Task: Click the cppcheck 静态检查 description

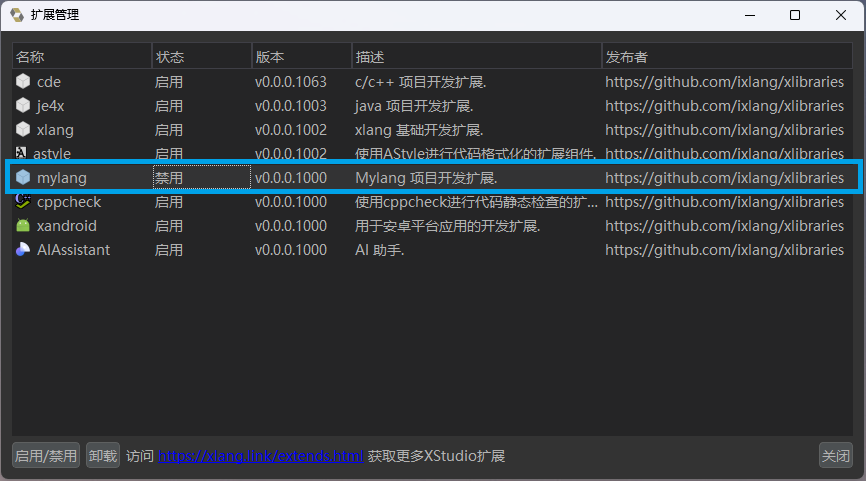Action: tap(476, 202)
